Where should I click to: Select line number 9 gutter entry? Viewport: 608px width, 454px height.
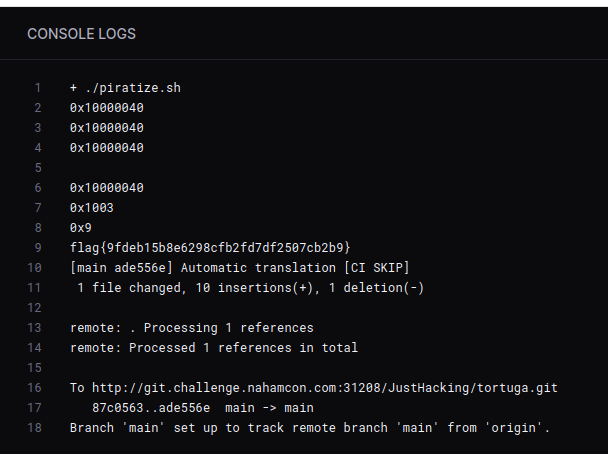38,247
